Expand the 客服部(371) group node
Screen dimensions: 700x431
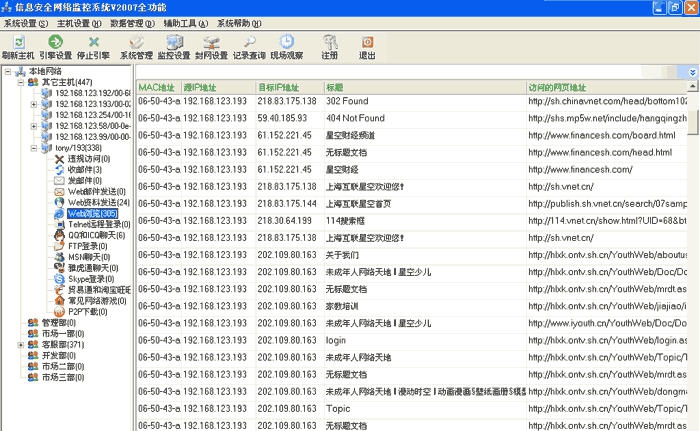[22, 345]
